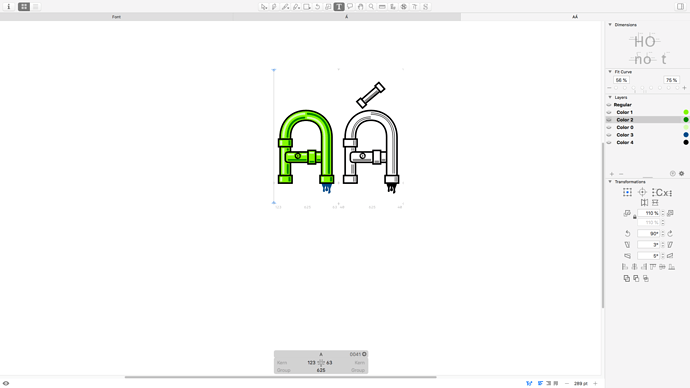690x388 pixels.
Task: Click the transformation origin grid selector
Action: pyautogui.click(x=628, y=192)
